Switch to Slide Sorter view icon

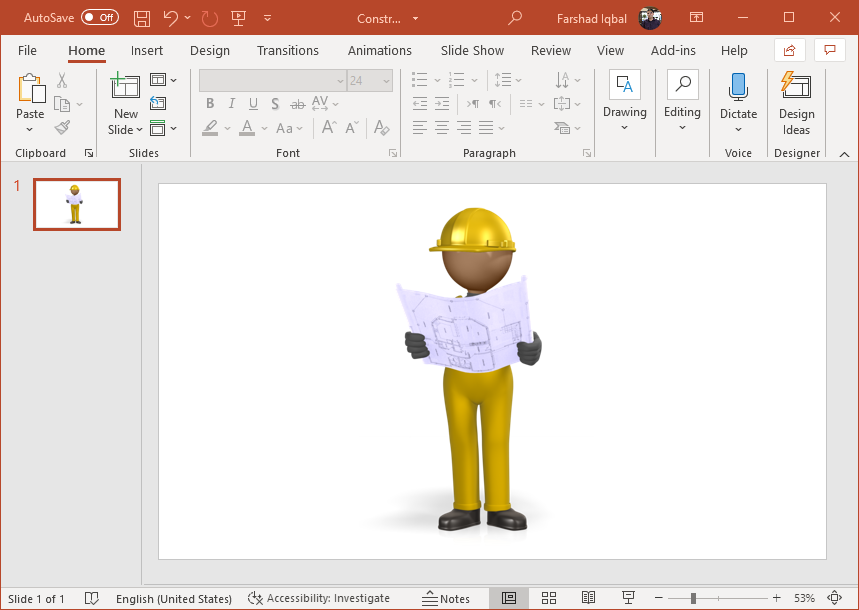(549, 598)
